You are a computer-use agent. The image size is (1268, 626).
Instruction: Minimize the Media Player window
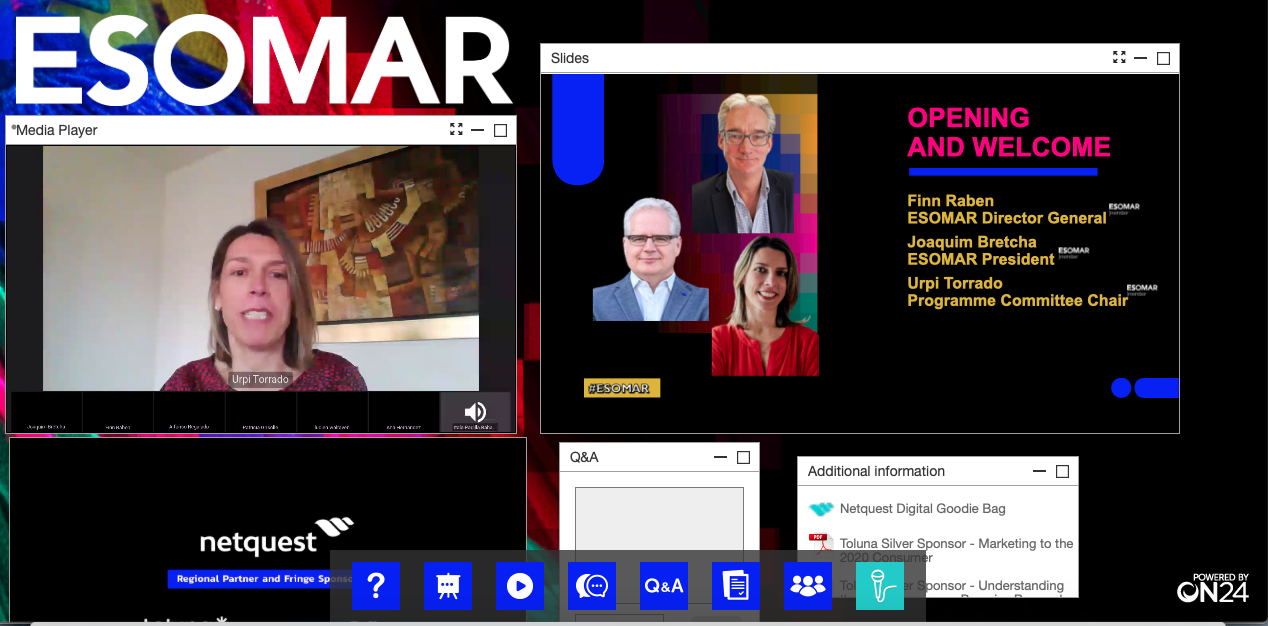point(478,130)
